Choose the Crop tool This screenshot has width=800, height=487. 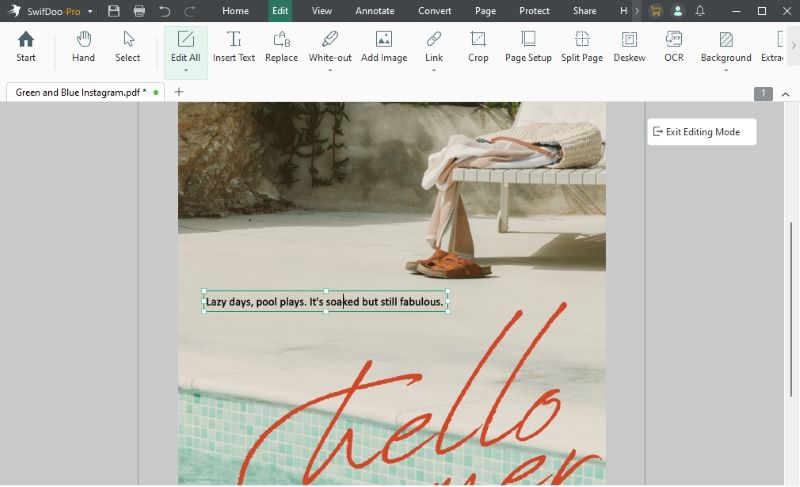(478, 46)
